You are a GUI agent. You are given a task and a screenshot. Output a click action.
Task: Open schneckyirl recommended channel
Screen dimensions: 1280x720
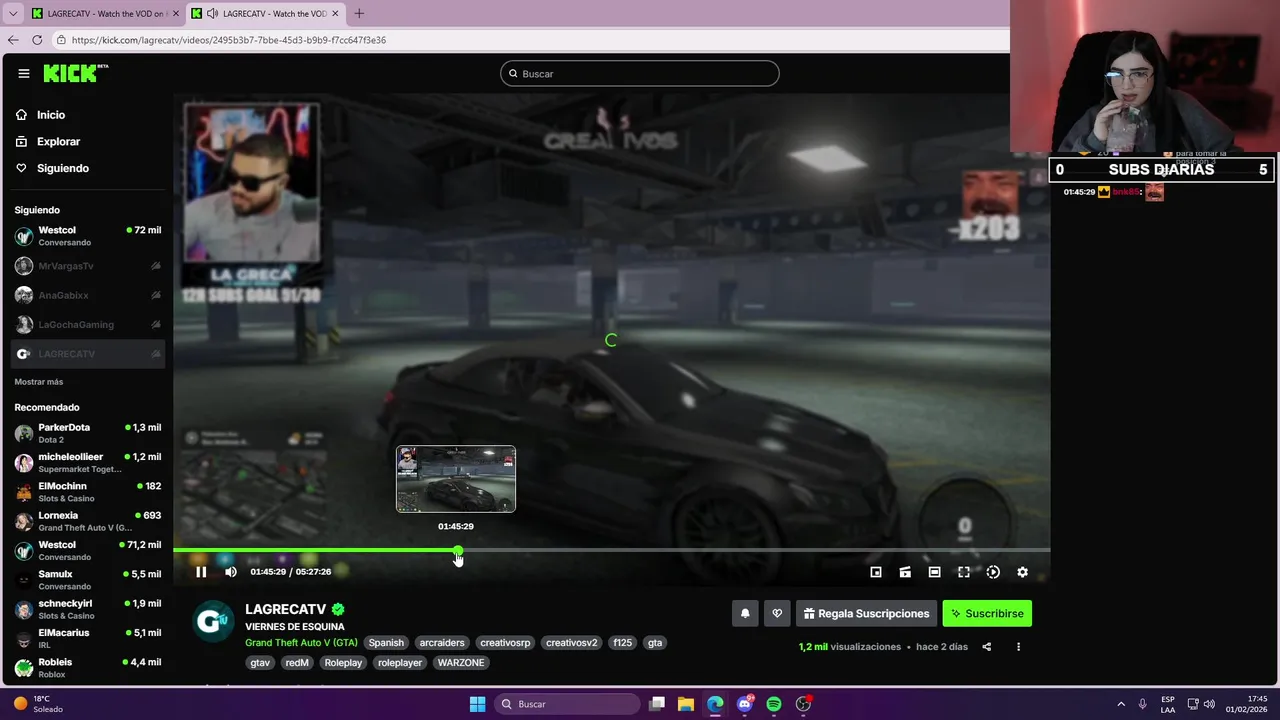(88, 609)
